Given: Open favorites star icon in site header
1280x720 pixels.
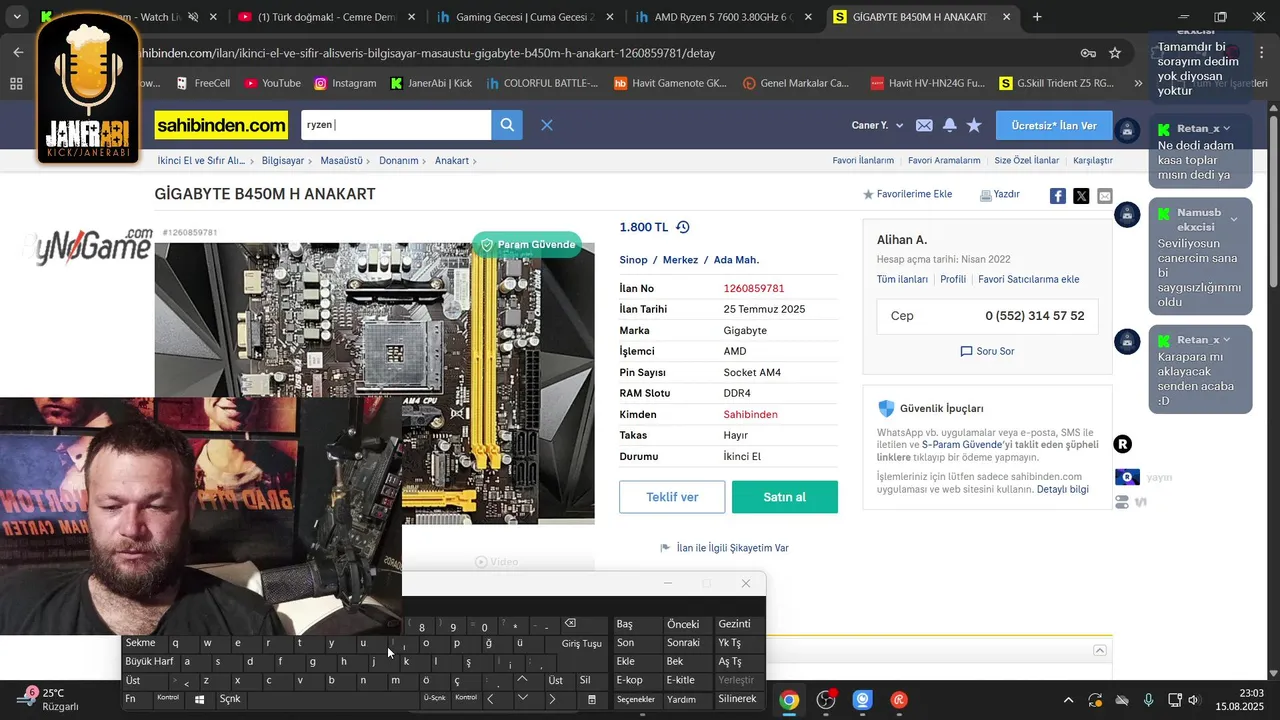Looking at the screenshot, I should (974, 125).
